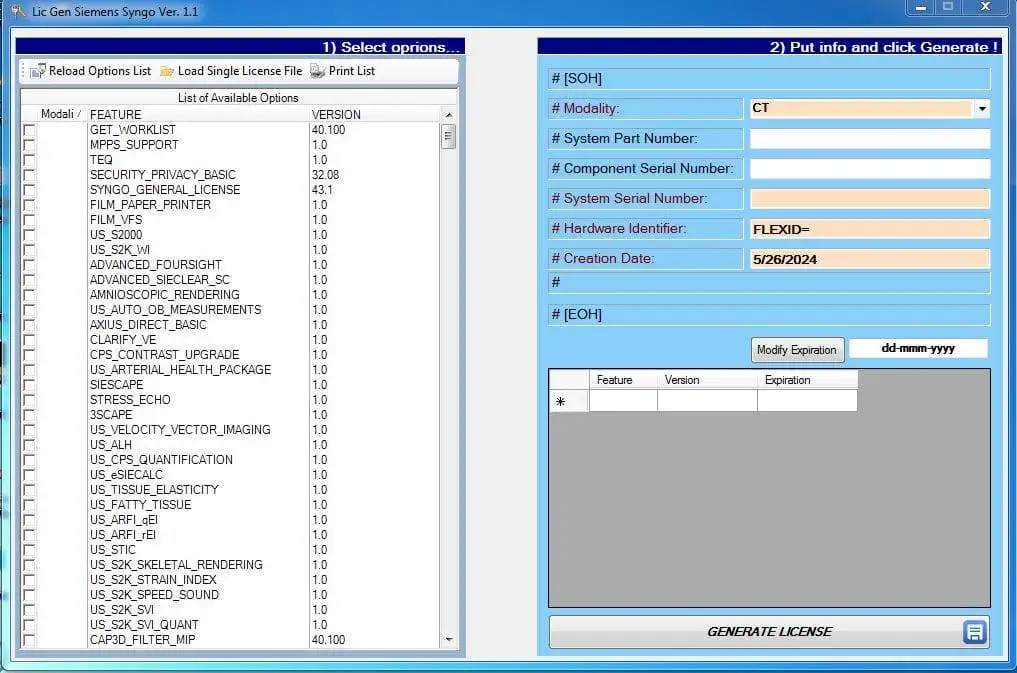Click the Print List printer icon
This screenshot has height=673, width=1017.
coord(316,71)
